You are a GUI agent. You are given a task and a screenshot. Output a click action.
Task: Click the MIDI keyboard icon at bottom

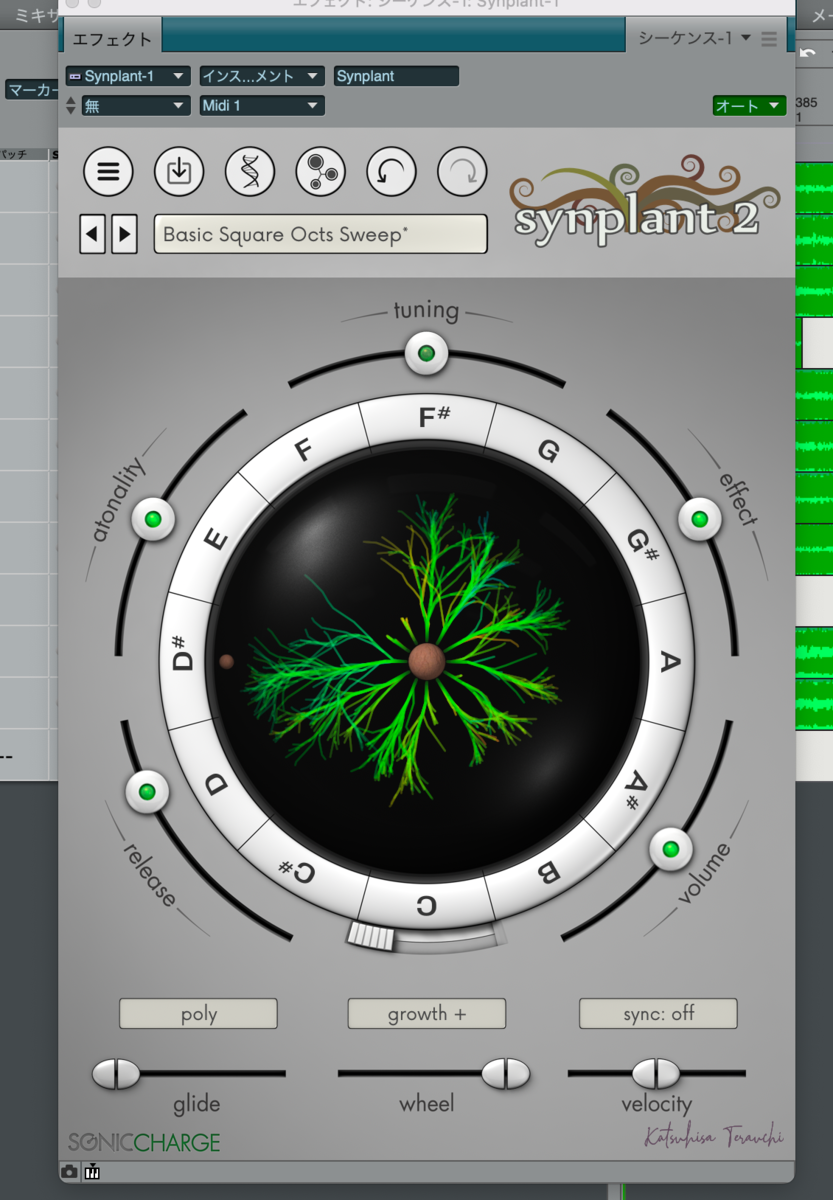click(92, 1172)
